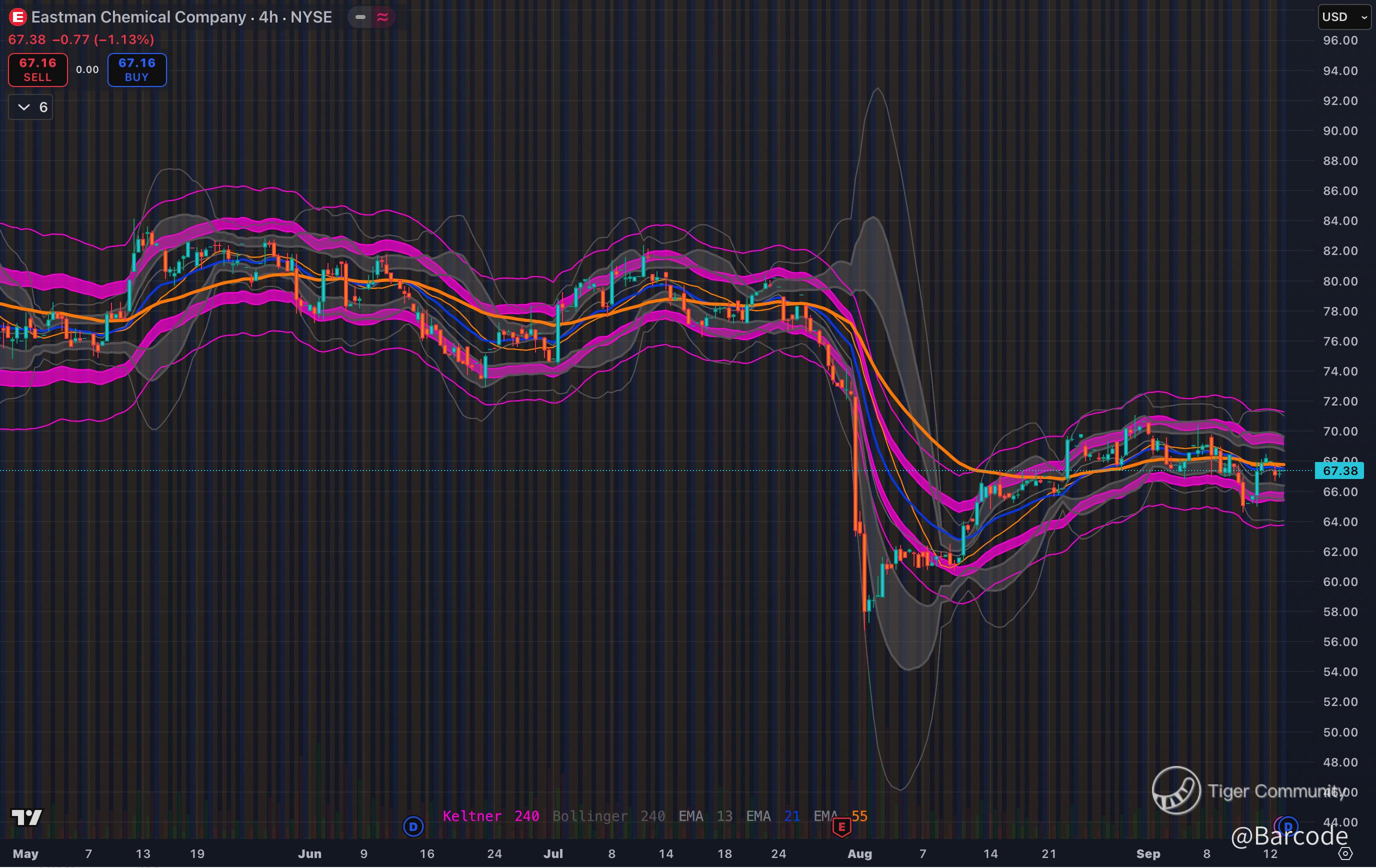
Task: Click the Aug label on the time axis
Action: (859, 853)
